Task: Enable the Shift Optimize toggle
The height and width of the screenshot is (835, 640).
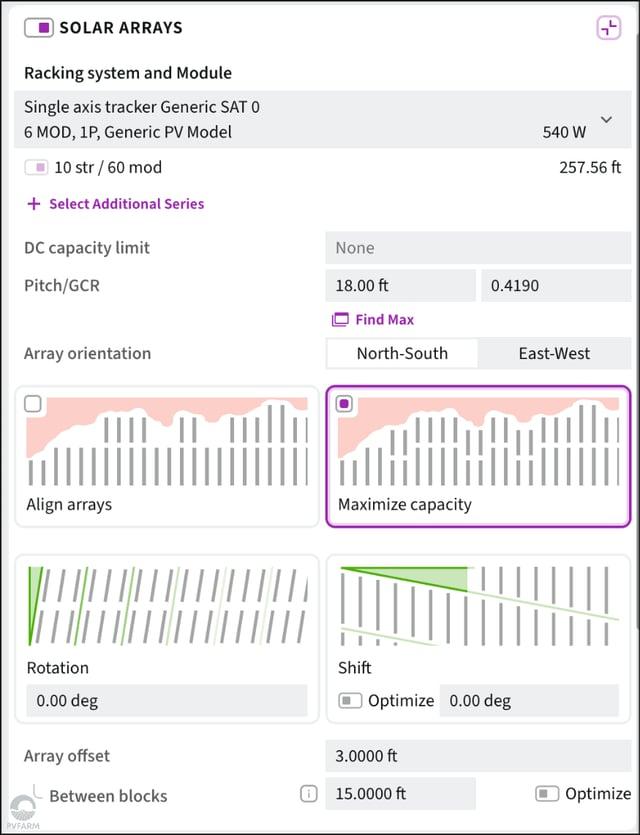Action: point(350,700)
